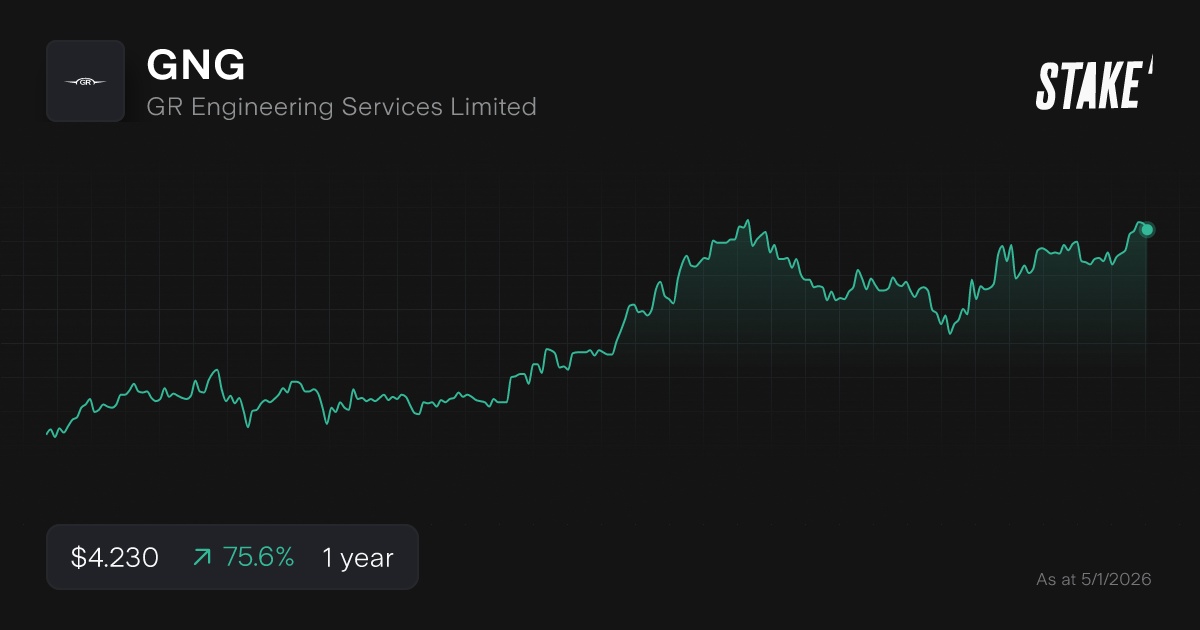The image size is (1200, 630).
Task: Click the green endpoint dot on the chart
Action: pyautogui.click(x=1144, y=229)
